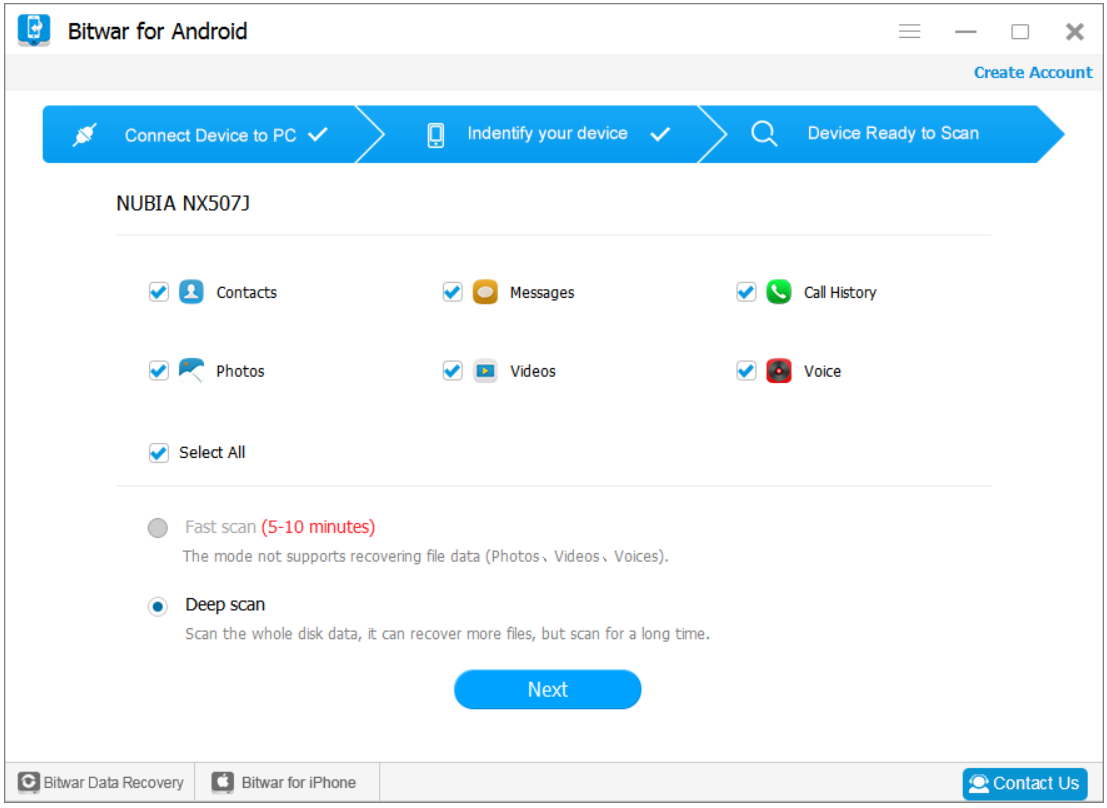Open the Create Account link

pyautogui.click(x=1033, y=72)
